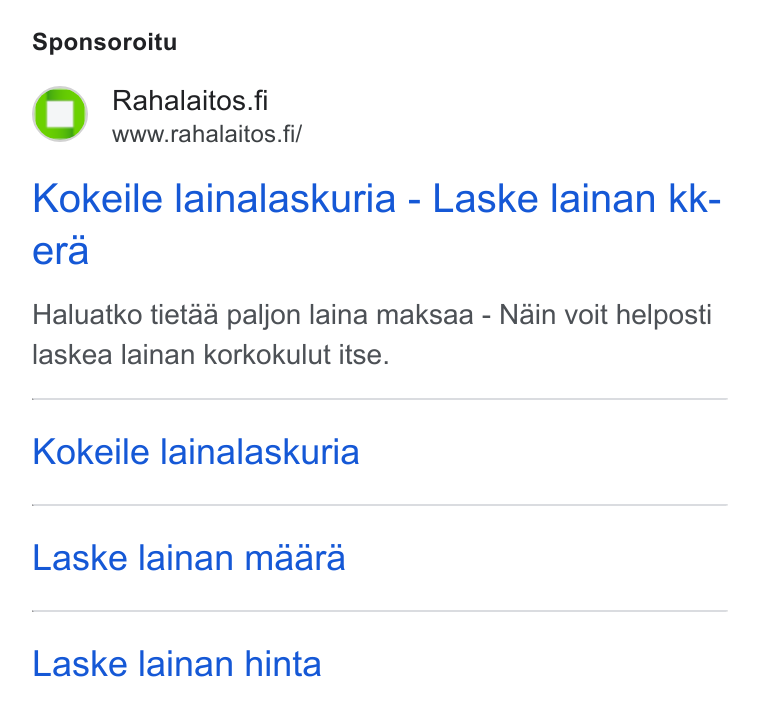Viewport: 760px width, 716px height.
Task: Click the divider line above the Laske lainan hinta sitelink
Action: pyautogui.click(x=380, y=611)
